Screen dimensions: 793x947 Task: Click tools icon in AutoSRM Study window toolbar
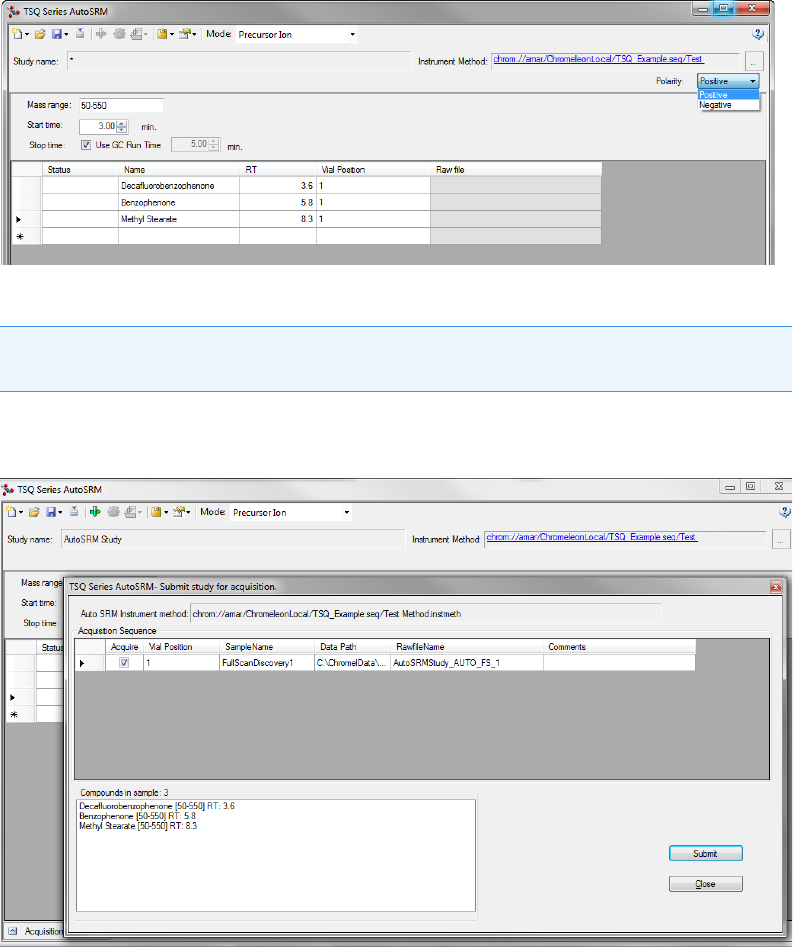(178, 512)
